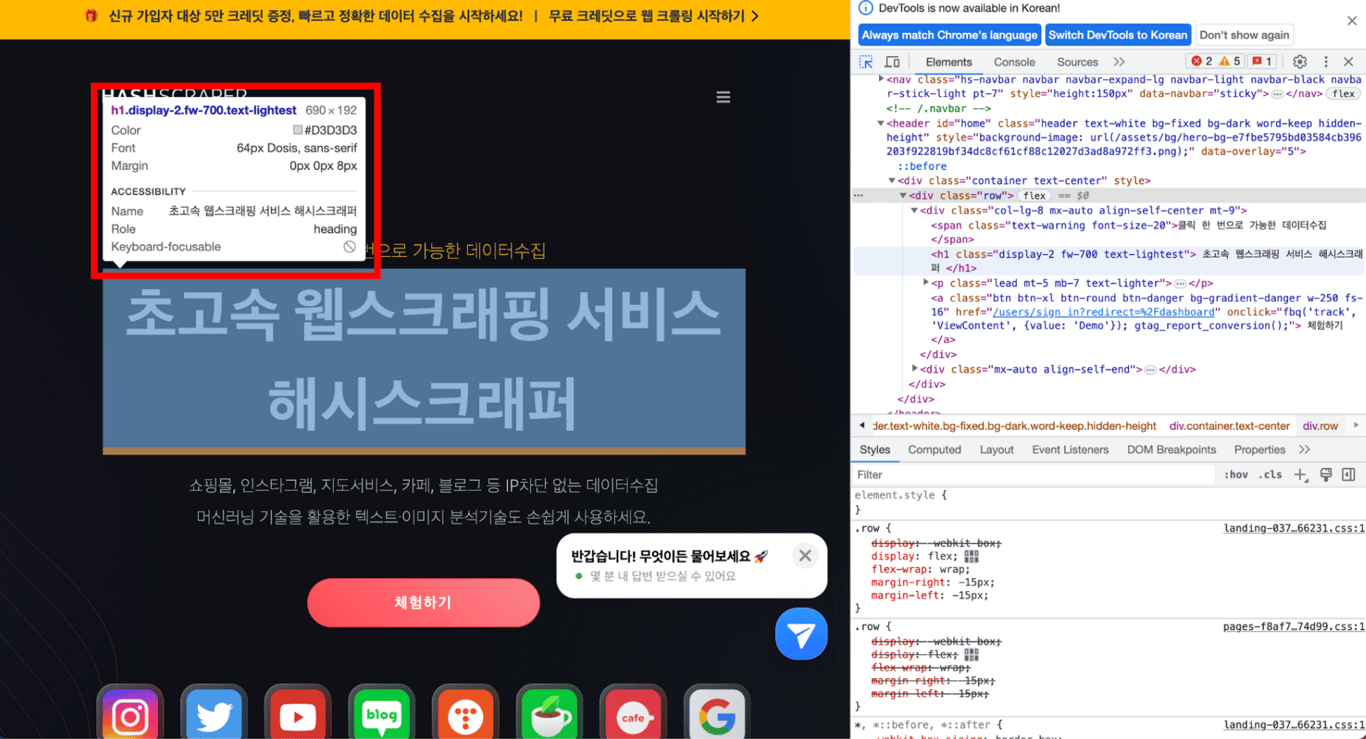Click the Instagram icon
Image resolution: width=1366 pixels, height=739 pixels.
[130, 716]
